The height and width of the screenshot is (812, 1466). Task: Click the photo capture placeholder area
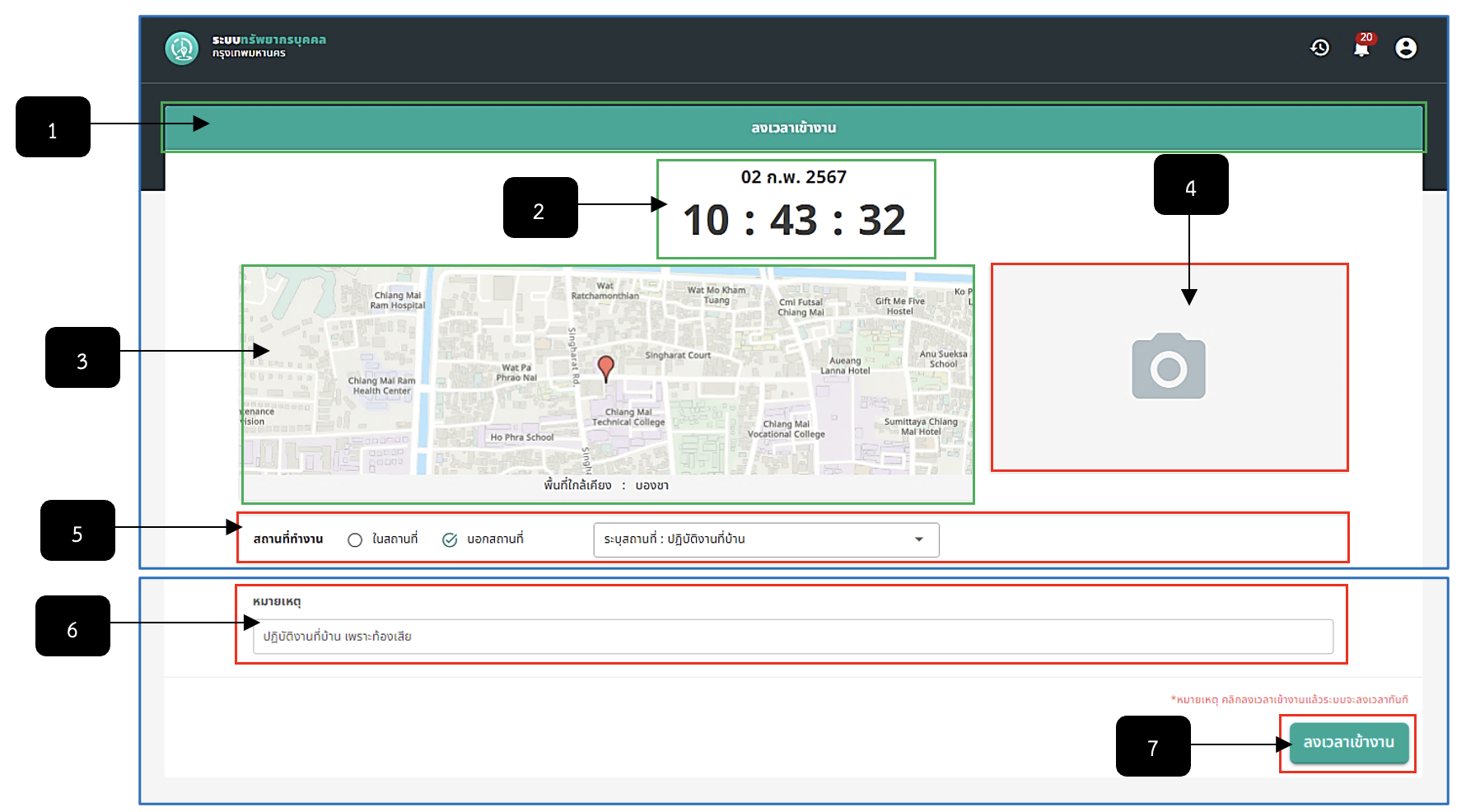pyautogui.click(x=1170, y=367)
